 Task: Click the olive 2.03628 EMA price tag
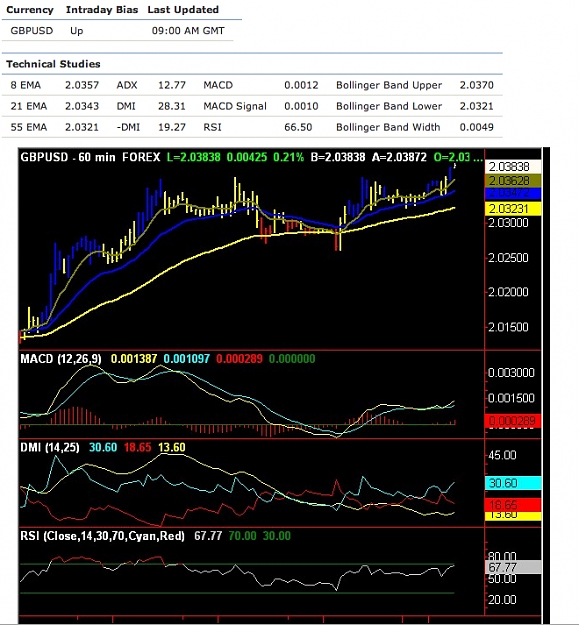tap(513, 181)
